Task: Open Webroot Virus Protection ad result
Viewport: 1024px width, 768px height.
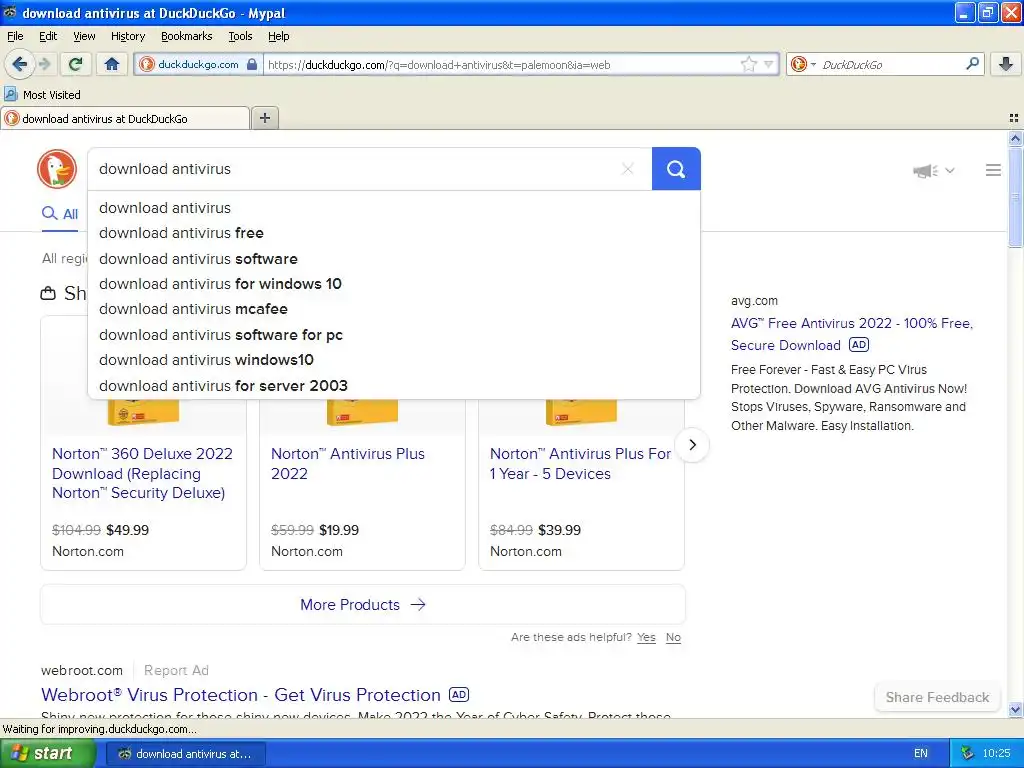Action: click(240, 695)
